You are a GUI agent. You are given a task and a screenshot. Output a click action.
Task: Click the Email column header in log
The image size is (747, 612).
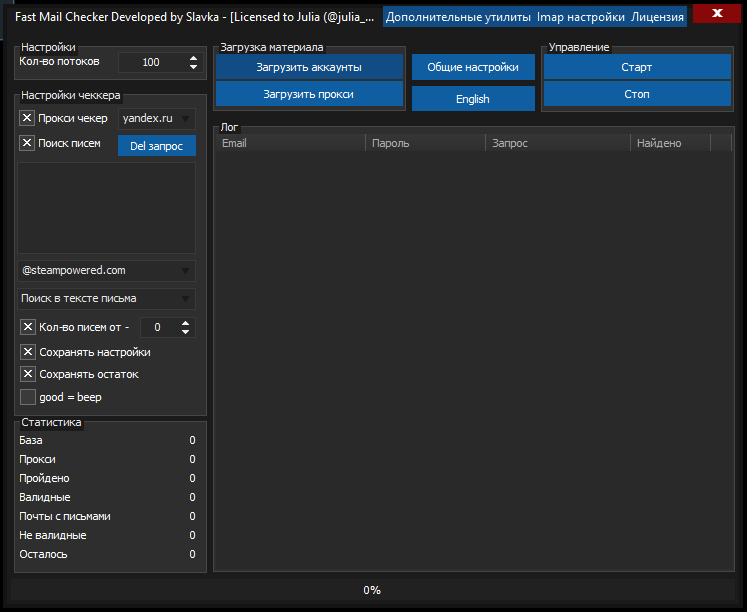290,143
